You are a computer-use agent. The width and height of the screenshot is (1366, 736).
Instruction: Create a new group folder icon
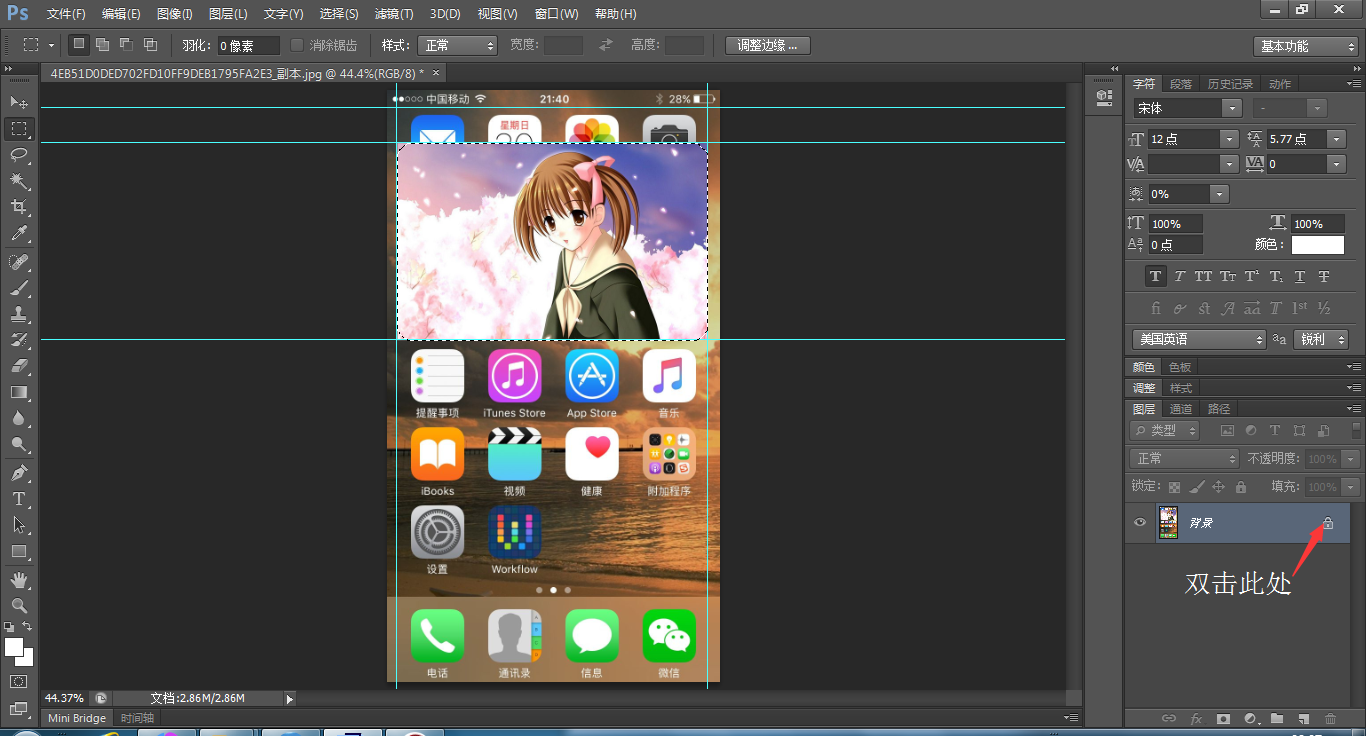(1277, 718)
